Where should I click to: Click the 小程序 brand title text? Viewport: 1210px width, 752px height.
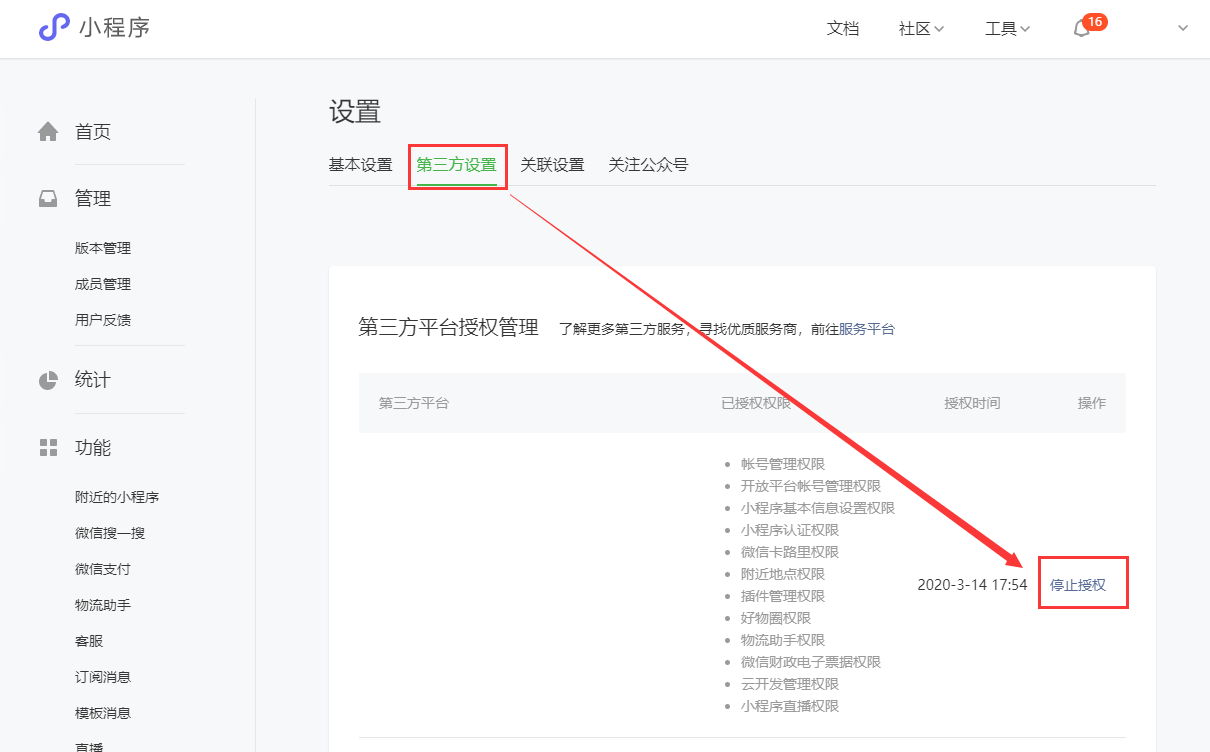115,28
